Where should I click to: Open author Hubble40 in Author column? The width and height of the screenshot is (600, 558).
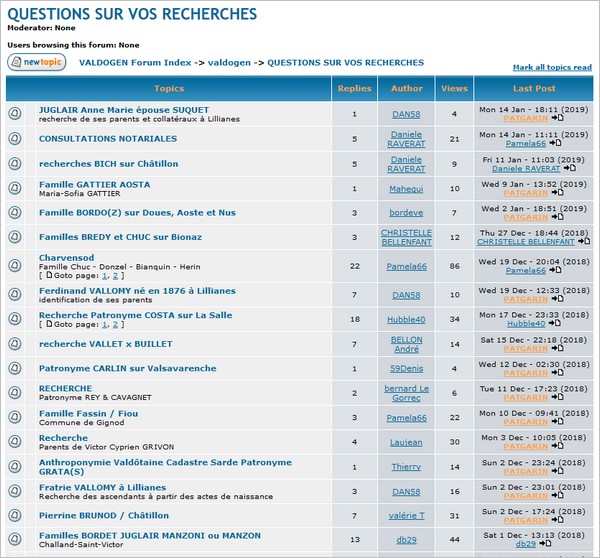click(x=406, y=320)
